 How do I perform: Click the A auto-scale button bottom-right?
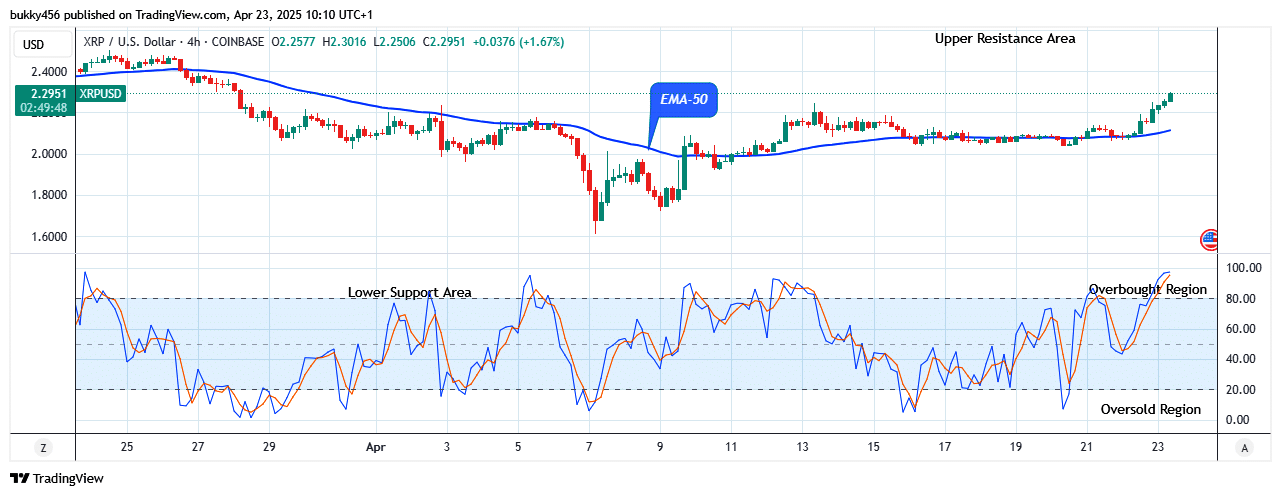click(x=1243, y=446)
